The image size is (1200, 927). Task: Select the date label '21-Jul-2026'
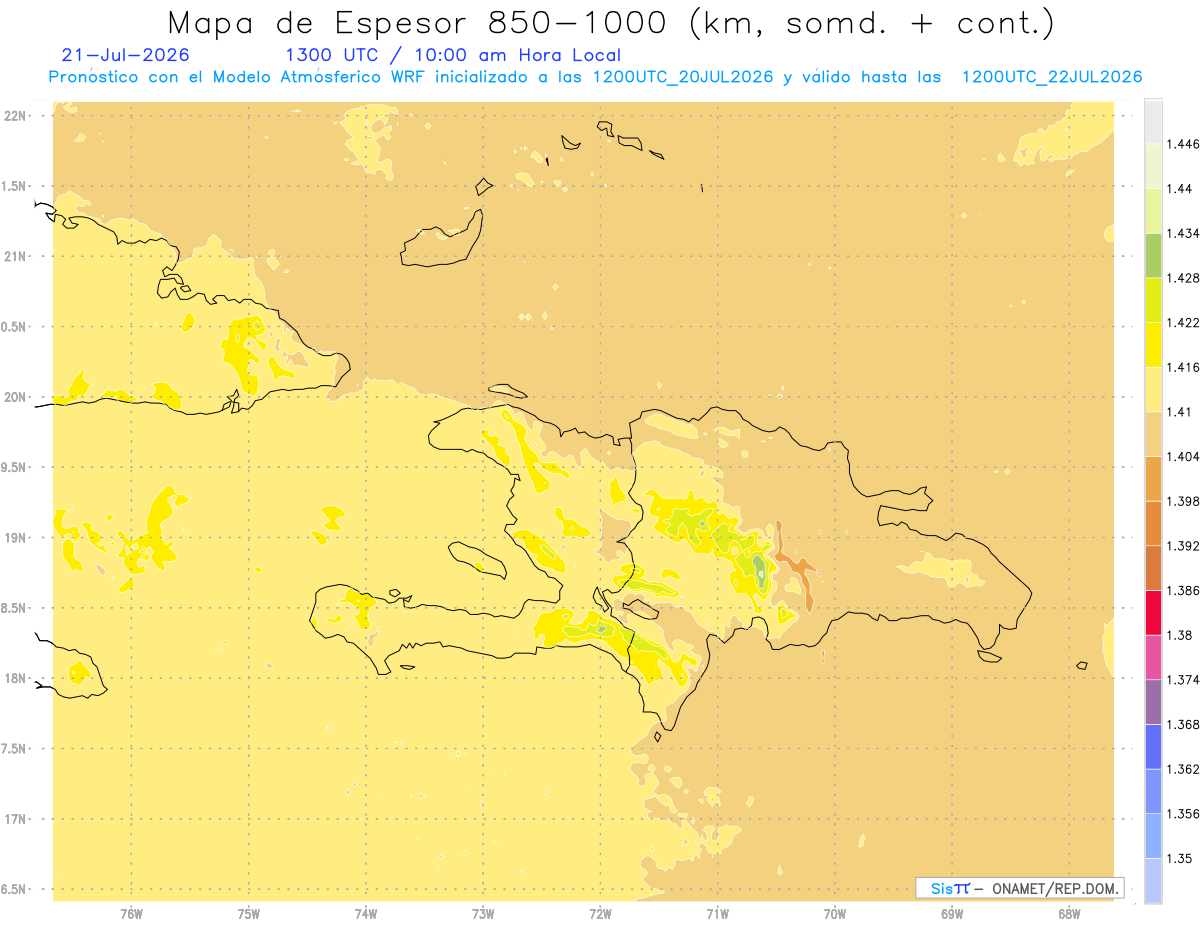[x=125, y=55]
